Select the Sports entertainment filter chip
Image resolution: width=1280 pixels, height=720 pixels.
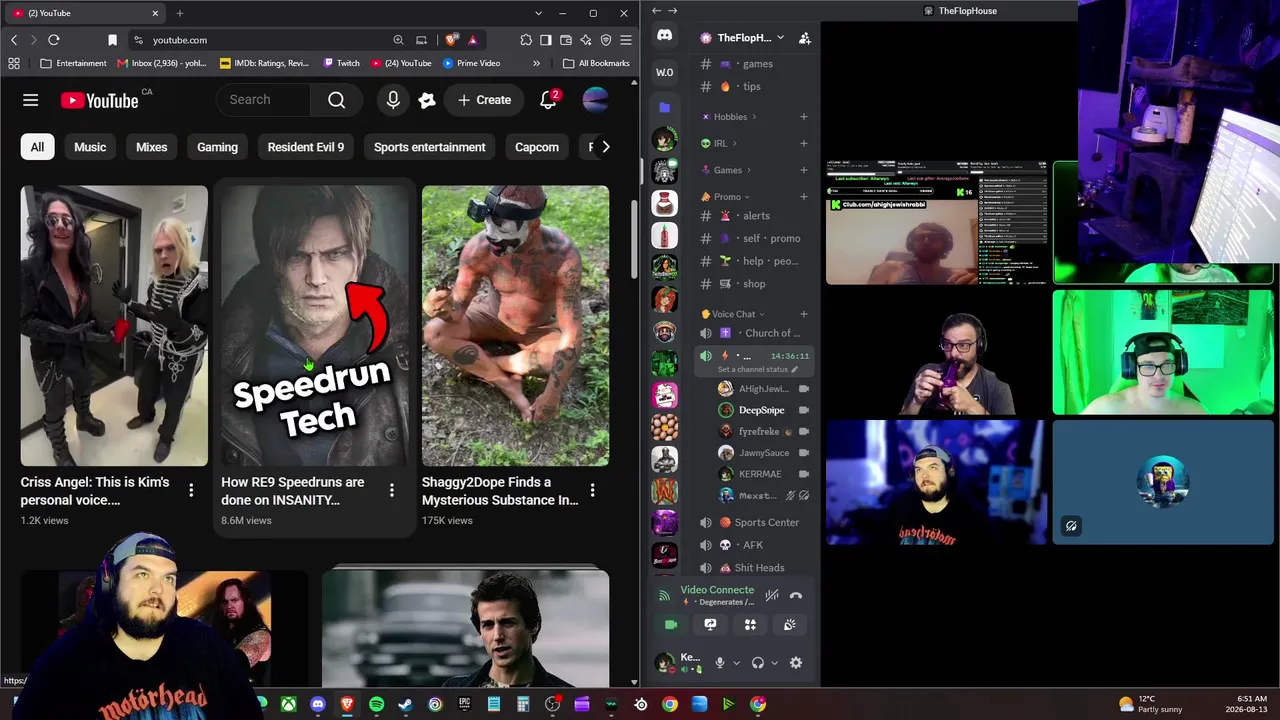click(430, 147)
